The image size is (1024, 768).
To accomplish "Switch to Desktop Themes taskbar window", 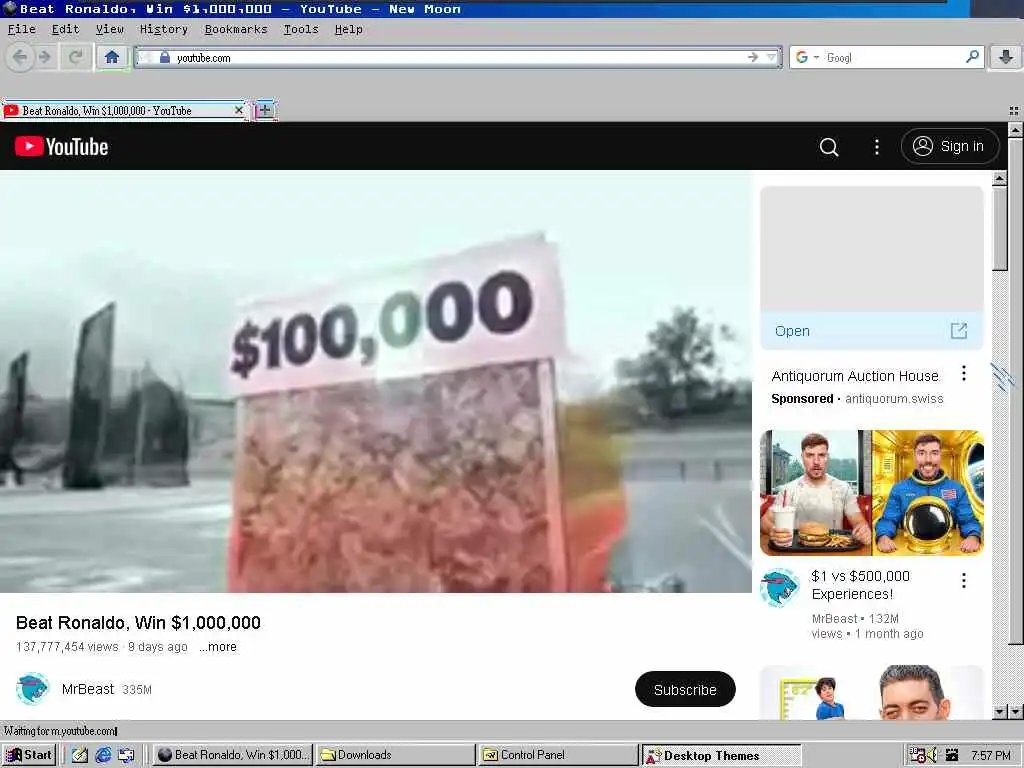I will 720,755.
